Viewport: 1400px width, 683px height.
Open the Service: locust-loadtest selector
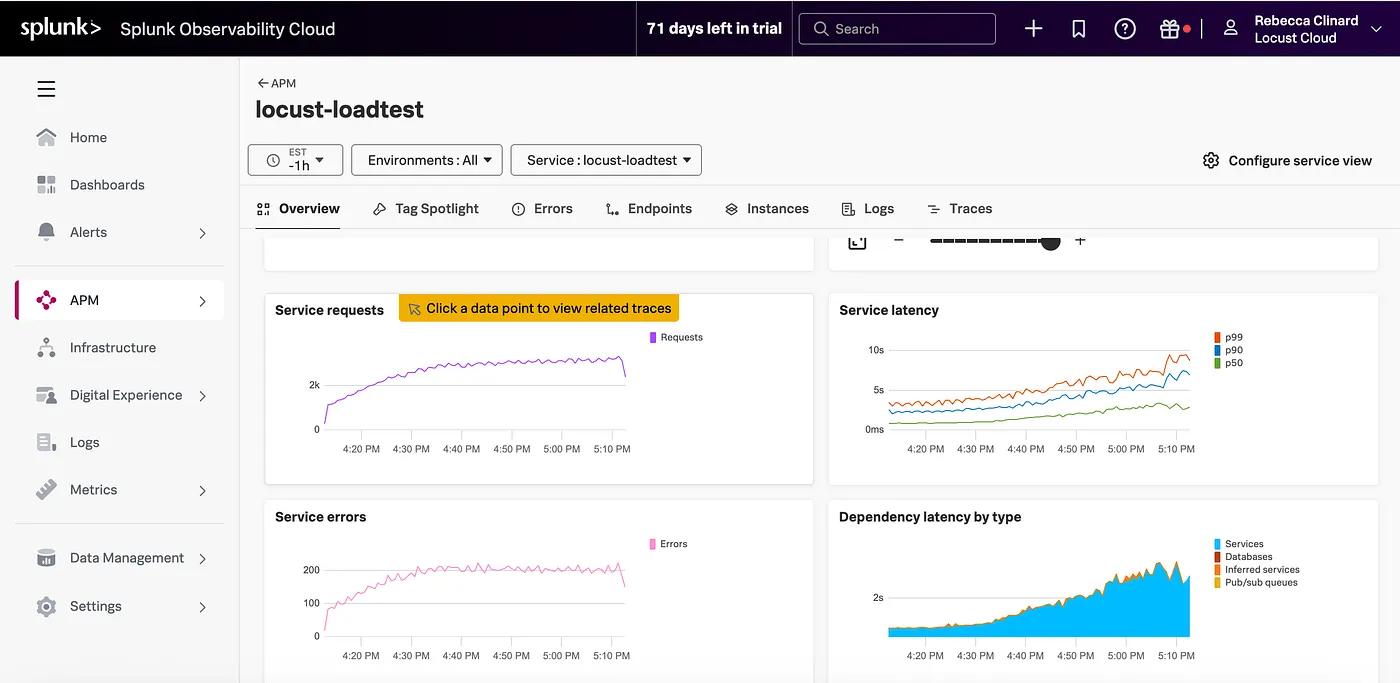605,159
